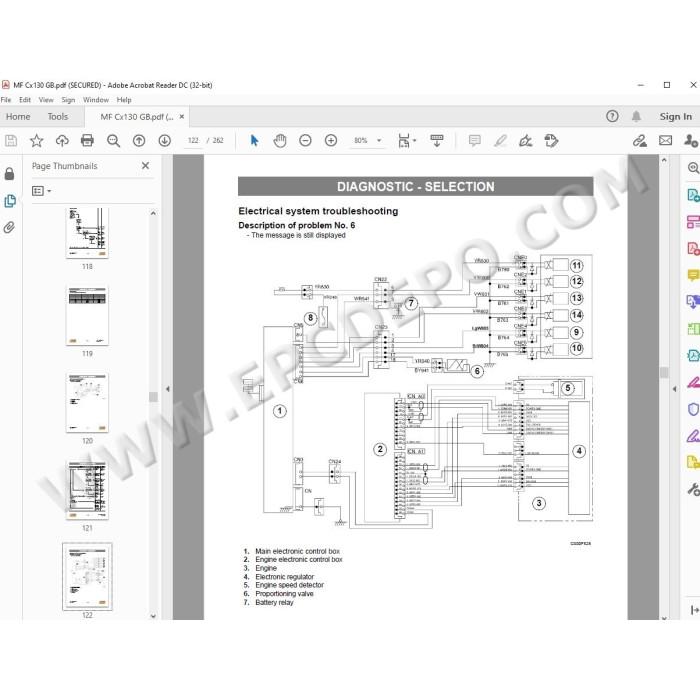The width and height of the screenshot is (700, 700).
Task: Switch to the Tools tab
Action: coord(58,117)
